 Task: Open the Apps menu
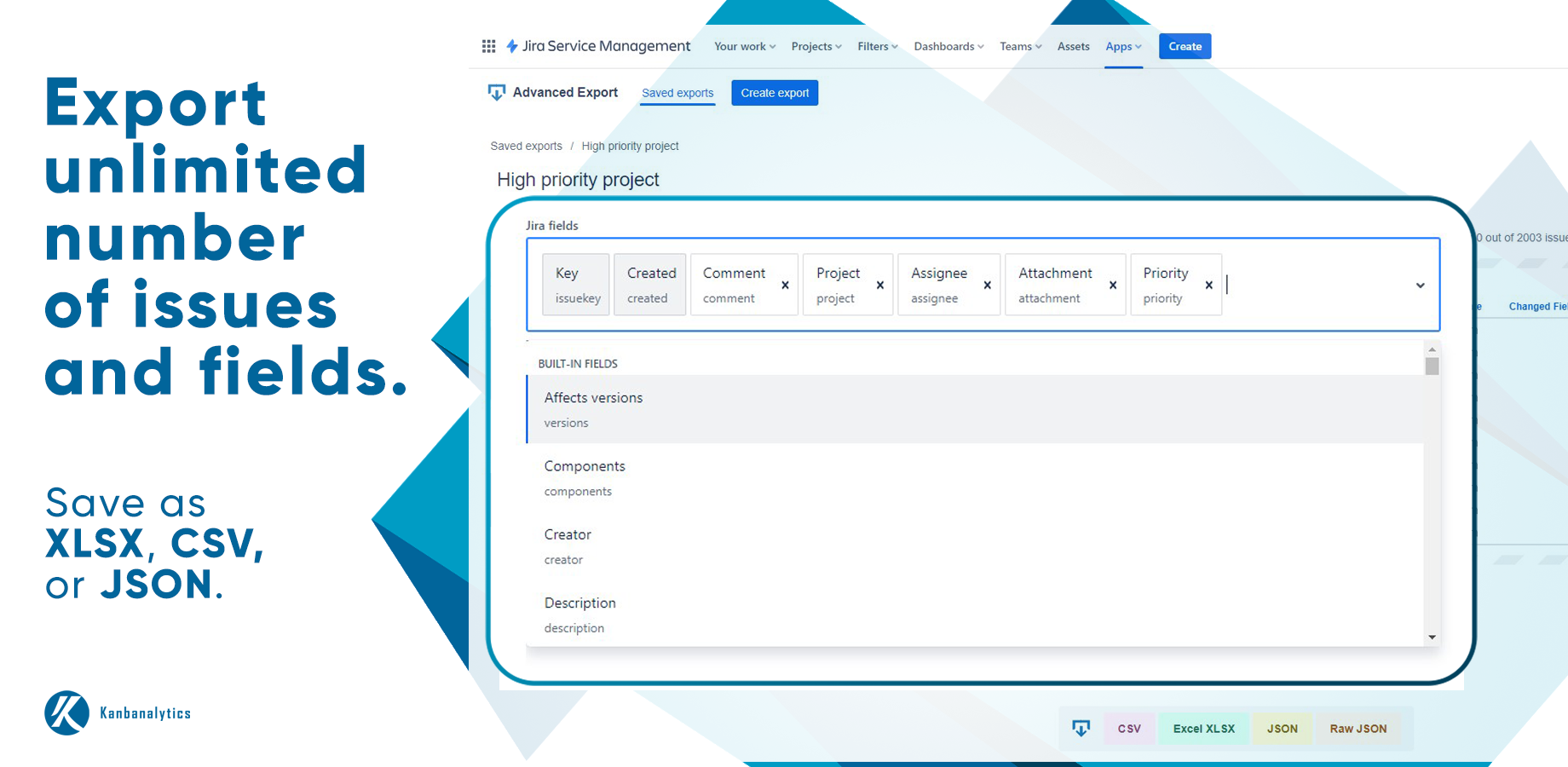[1124, 46]
